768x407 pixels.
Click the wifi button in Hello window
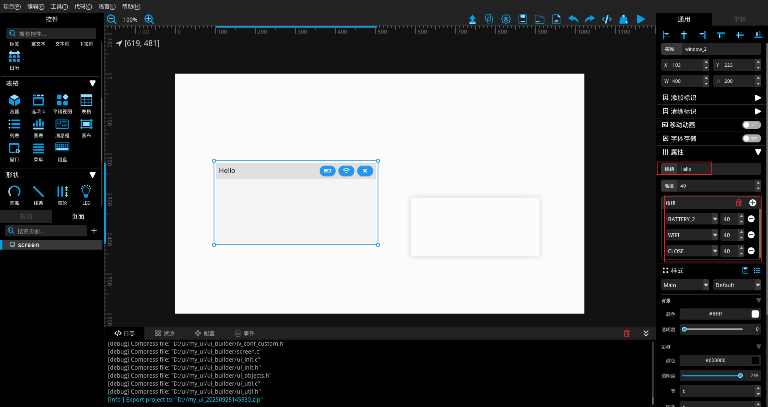(346, 170)
